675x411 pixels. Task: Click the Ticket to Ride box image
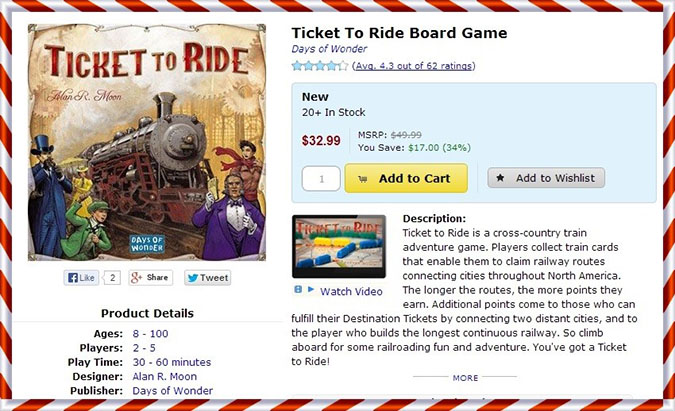[x=147, y=142]
